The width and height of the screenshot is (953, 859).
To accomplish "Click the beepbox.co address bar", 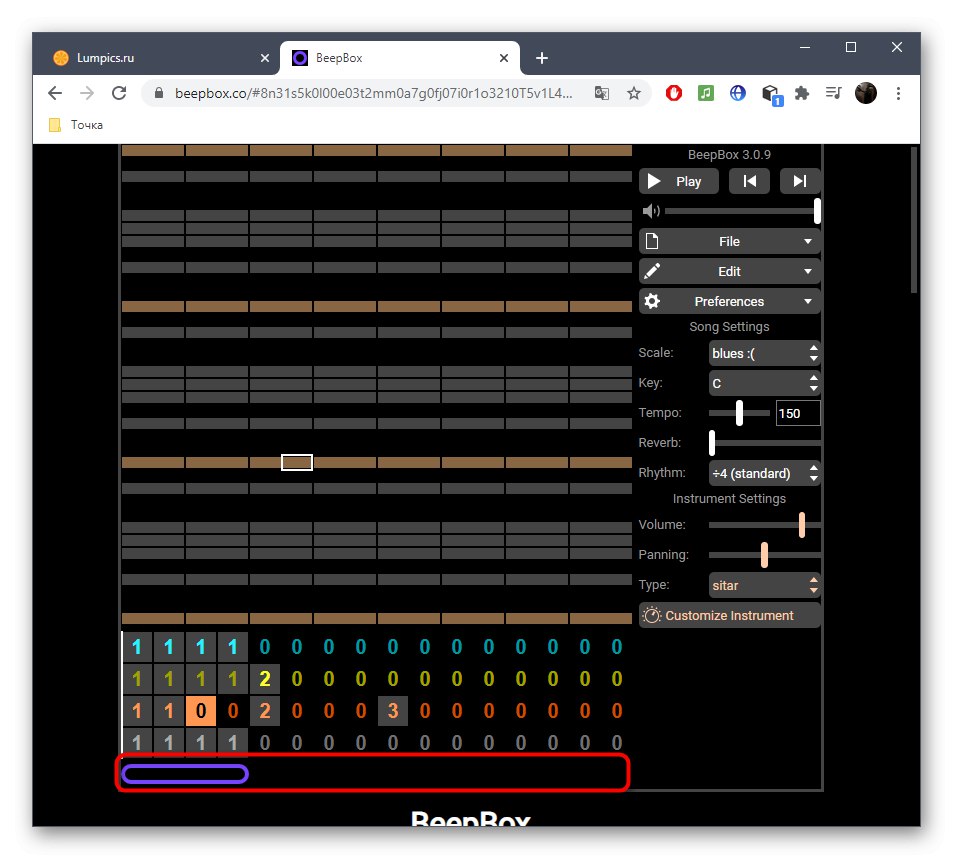I will pyautogui.click(x=373, y=93).
